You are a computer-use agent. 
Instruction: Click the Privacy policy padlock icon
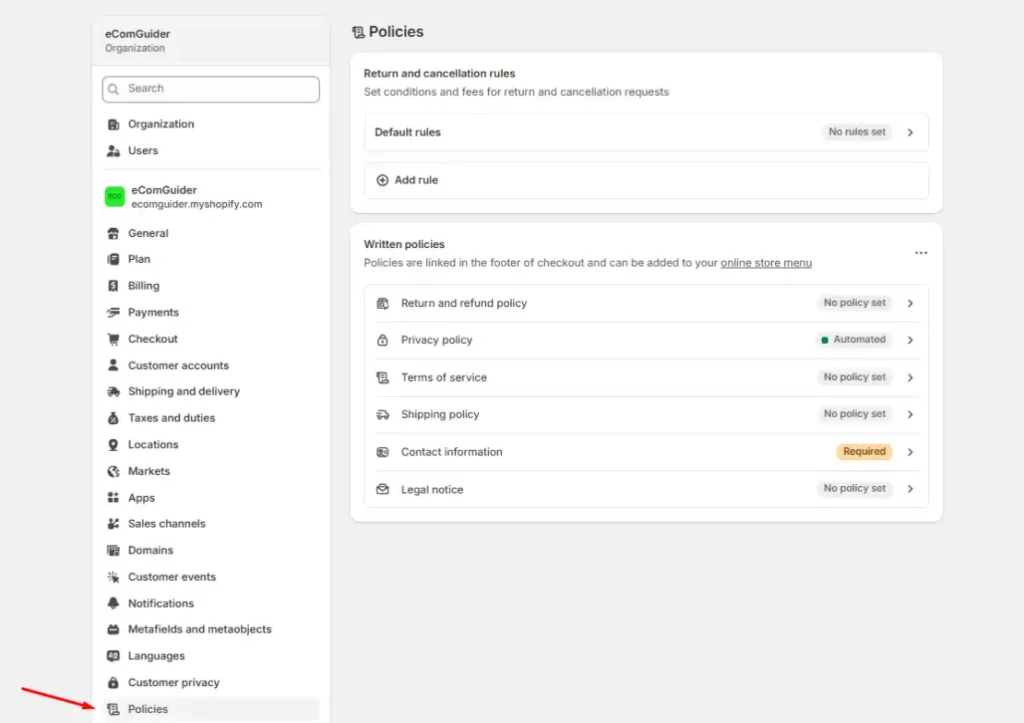383,340
